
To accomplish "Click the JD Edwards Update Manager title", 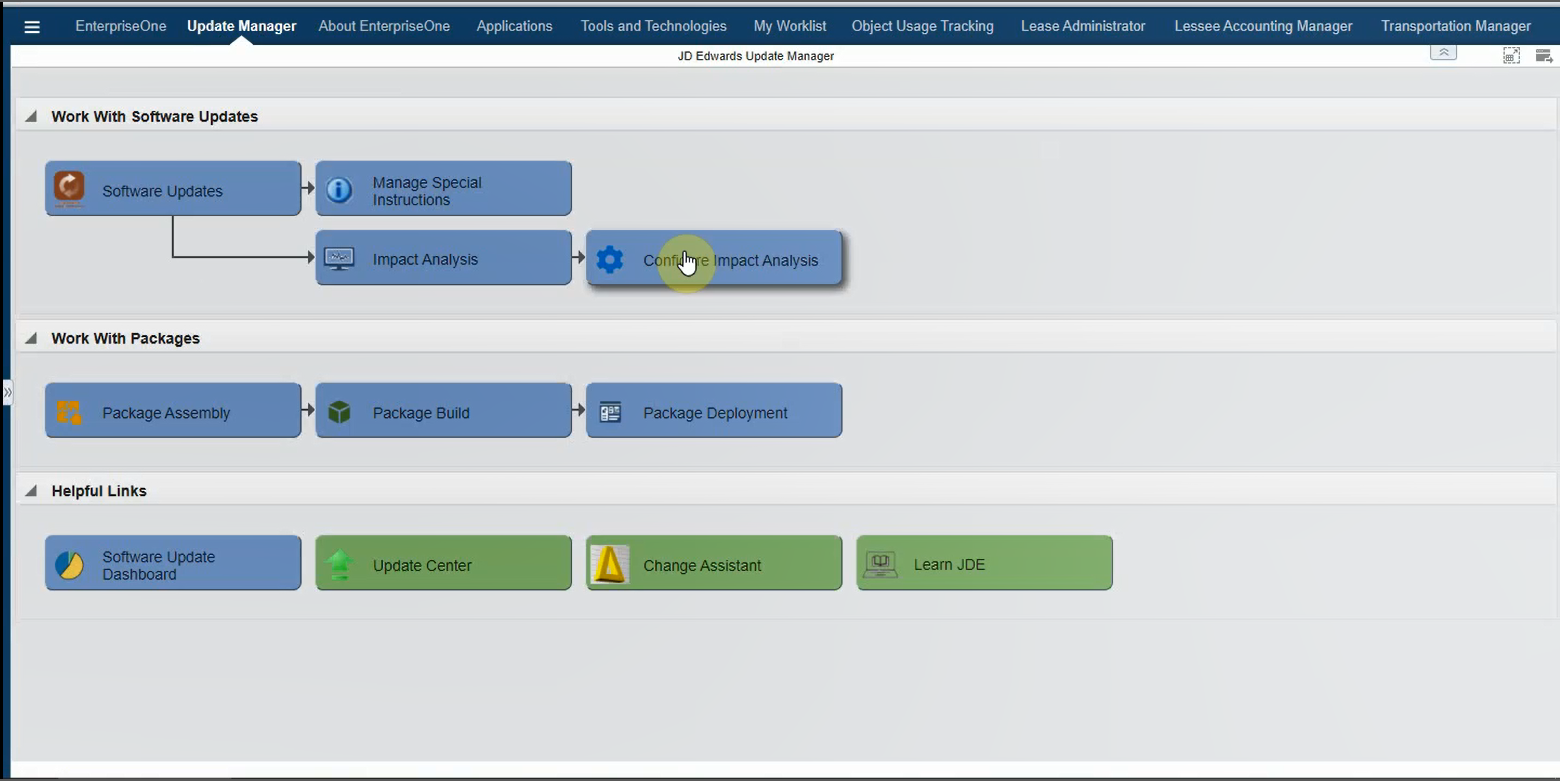I will [756, 56].
